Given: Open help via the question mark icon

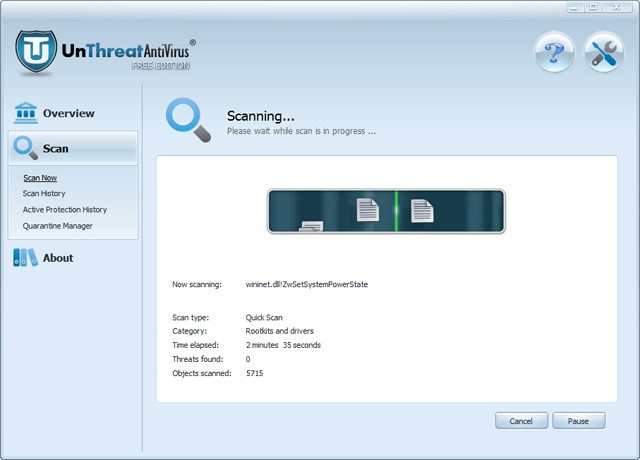Looking at the screenshot, I should 554,53.
